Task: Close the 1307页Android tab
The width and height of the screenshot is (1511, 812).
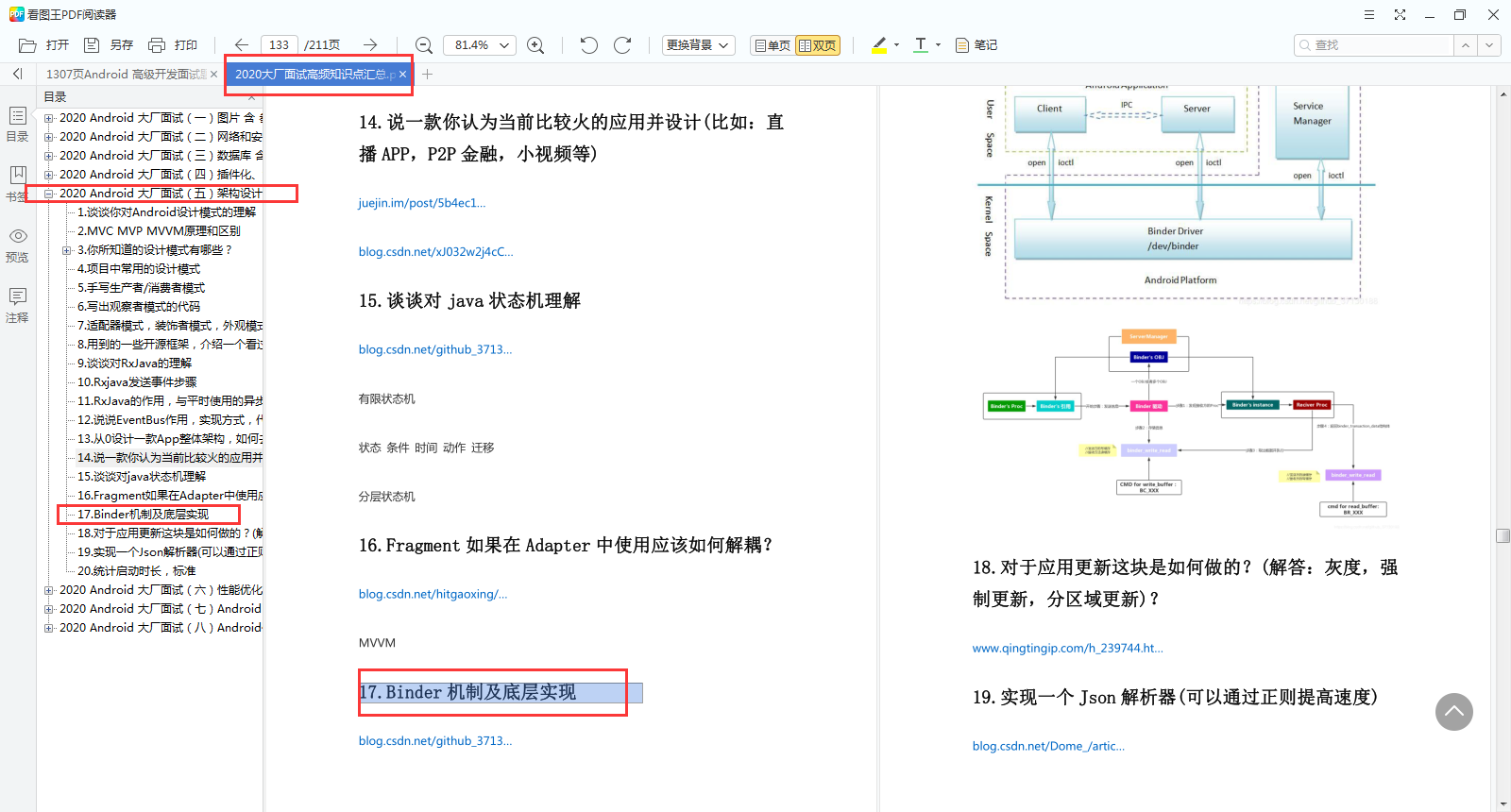Action: pos(213,74)
